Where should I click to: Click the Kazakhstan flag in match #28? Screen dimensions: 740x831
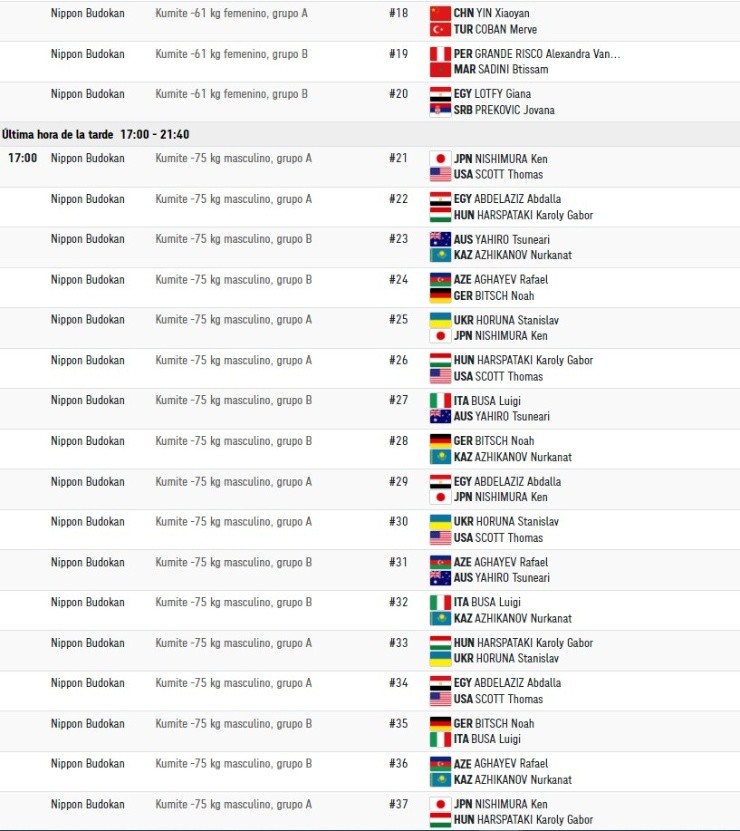coord(440,457)
